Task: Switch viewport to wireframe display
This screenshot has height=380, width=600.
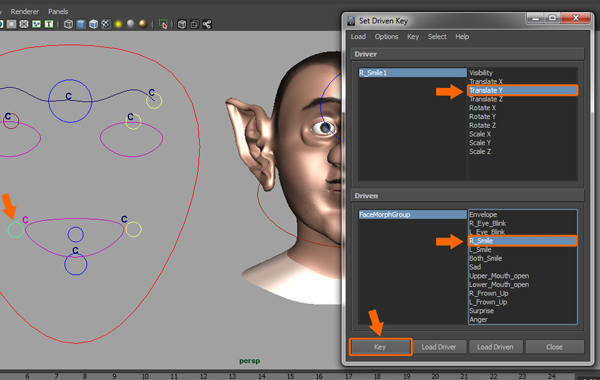Action: [68, 24]
